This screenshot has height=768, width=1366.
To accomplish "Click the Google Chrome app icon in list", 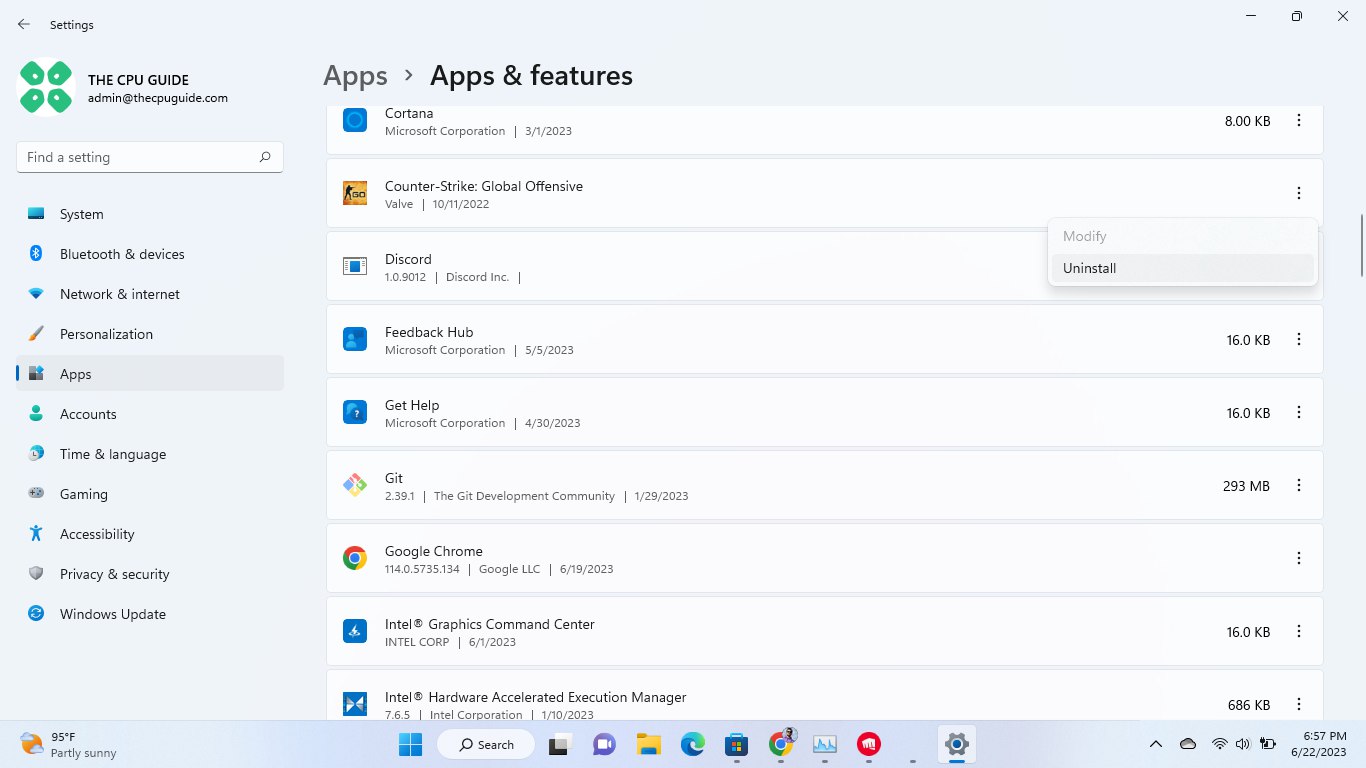I will (355, 558).
